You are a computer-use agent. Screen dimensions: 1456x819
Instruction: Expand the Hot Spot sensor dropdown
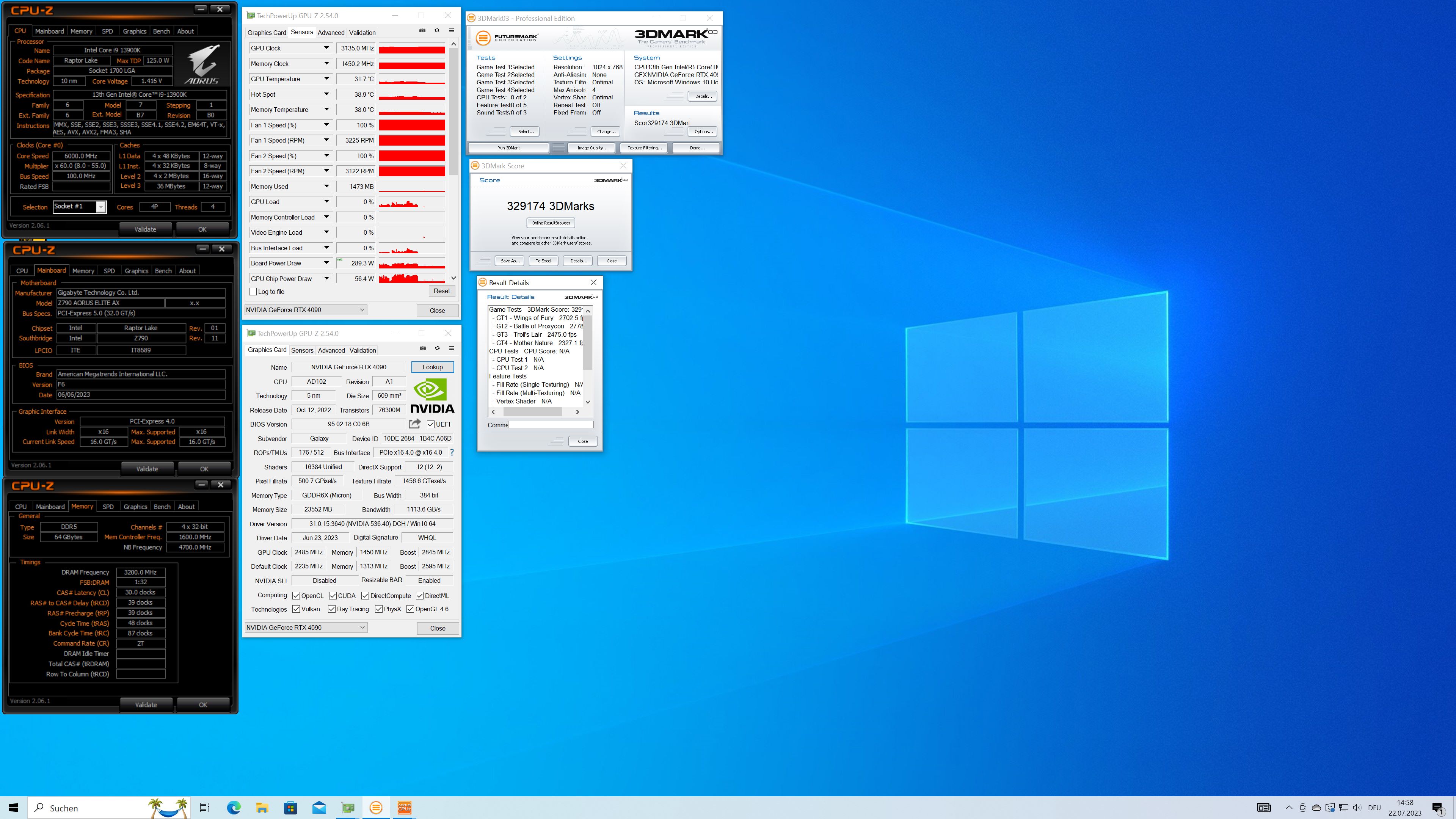(x=326, y=94)
